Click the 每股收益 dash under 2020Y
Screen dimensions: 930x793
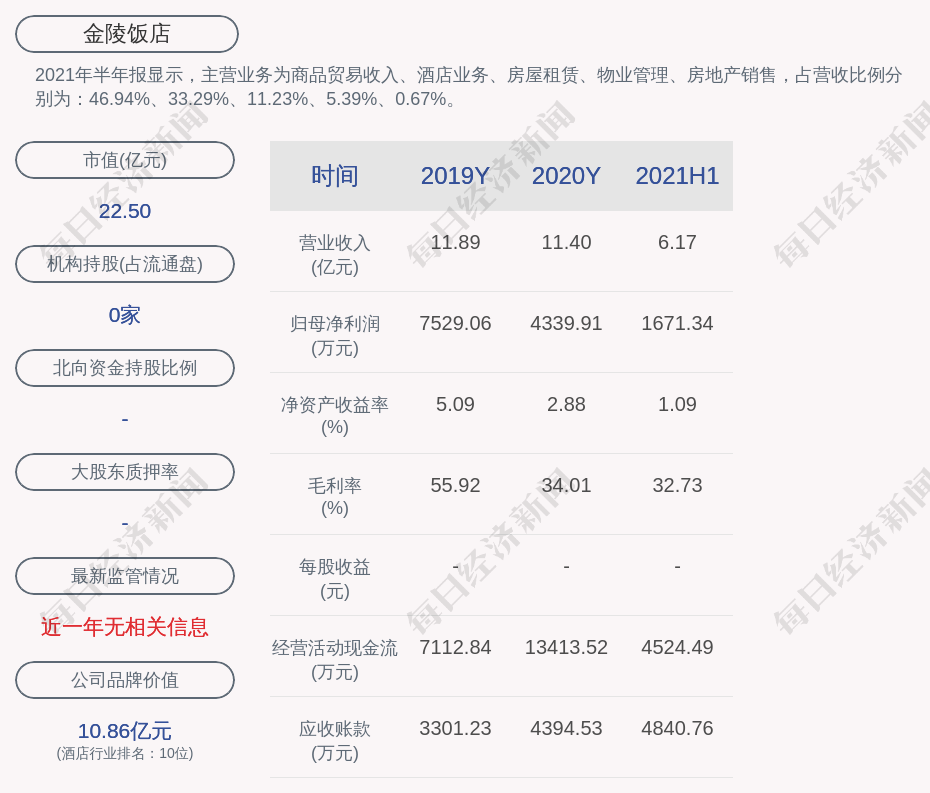click(x=566, y=567)
